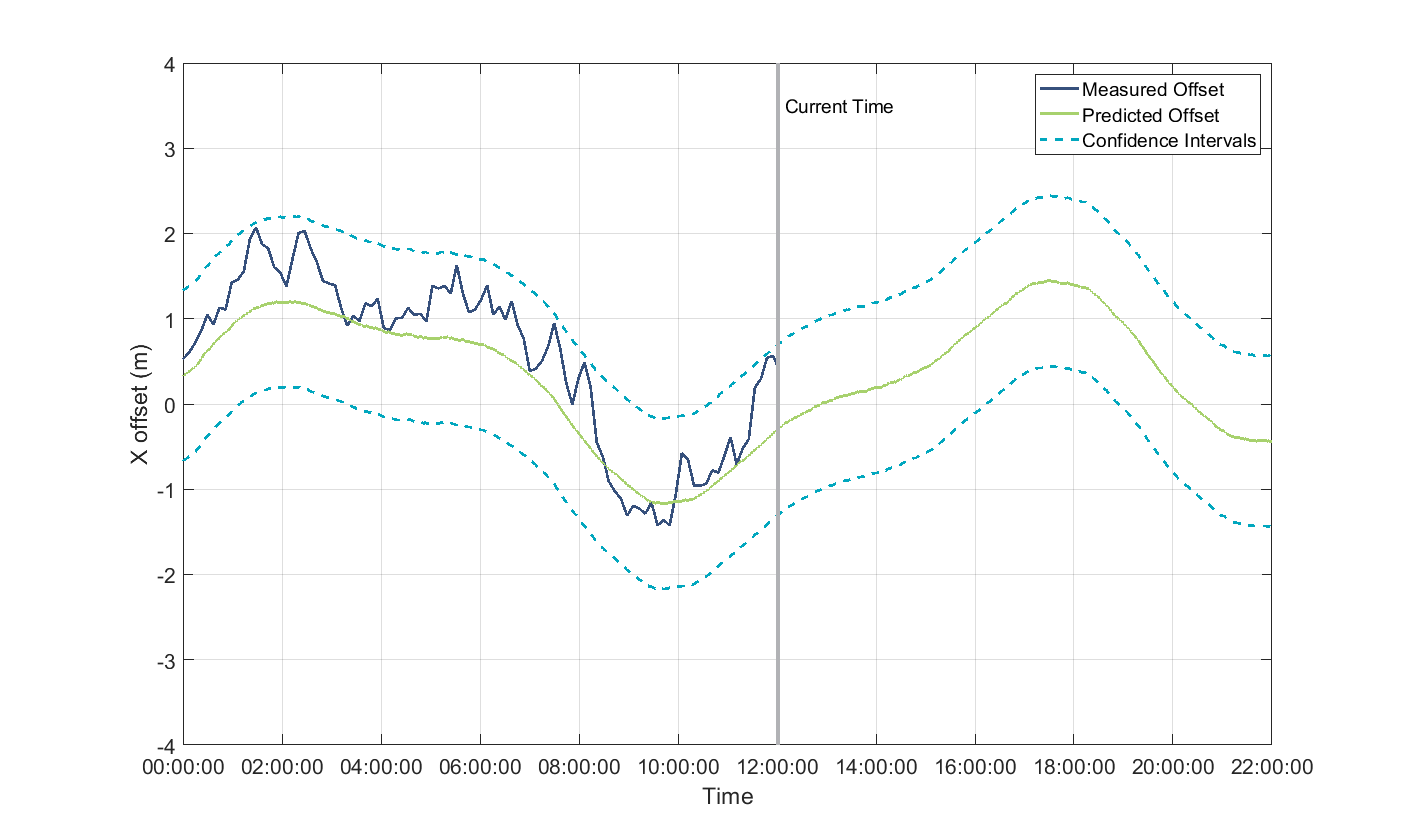Click the 16:00:00 tick label
The width and height of the screenshot is (1406, 837).
pos(974,766)
